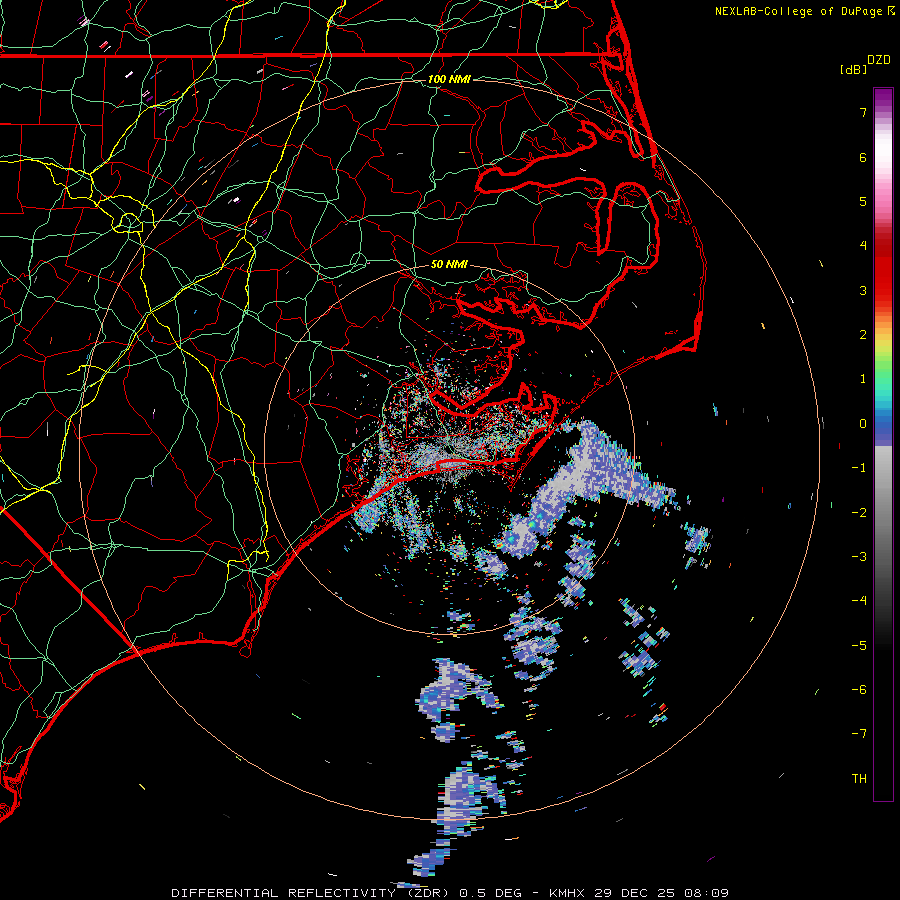Image resolution: width=900 pixels, height=900 pixels.
Task: Click the -3 value on the color scale
Action: click(859, 557)
